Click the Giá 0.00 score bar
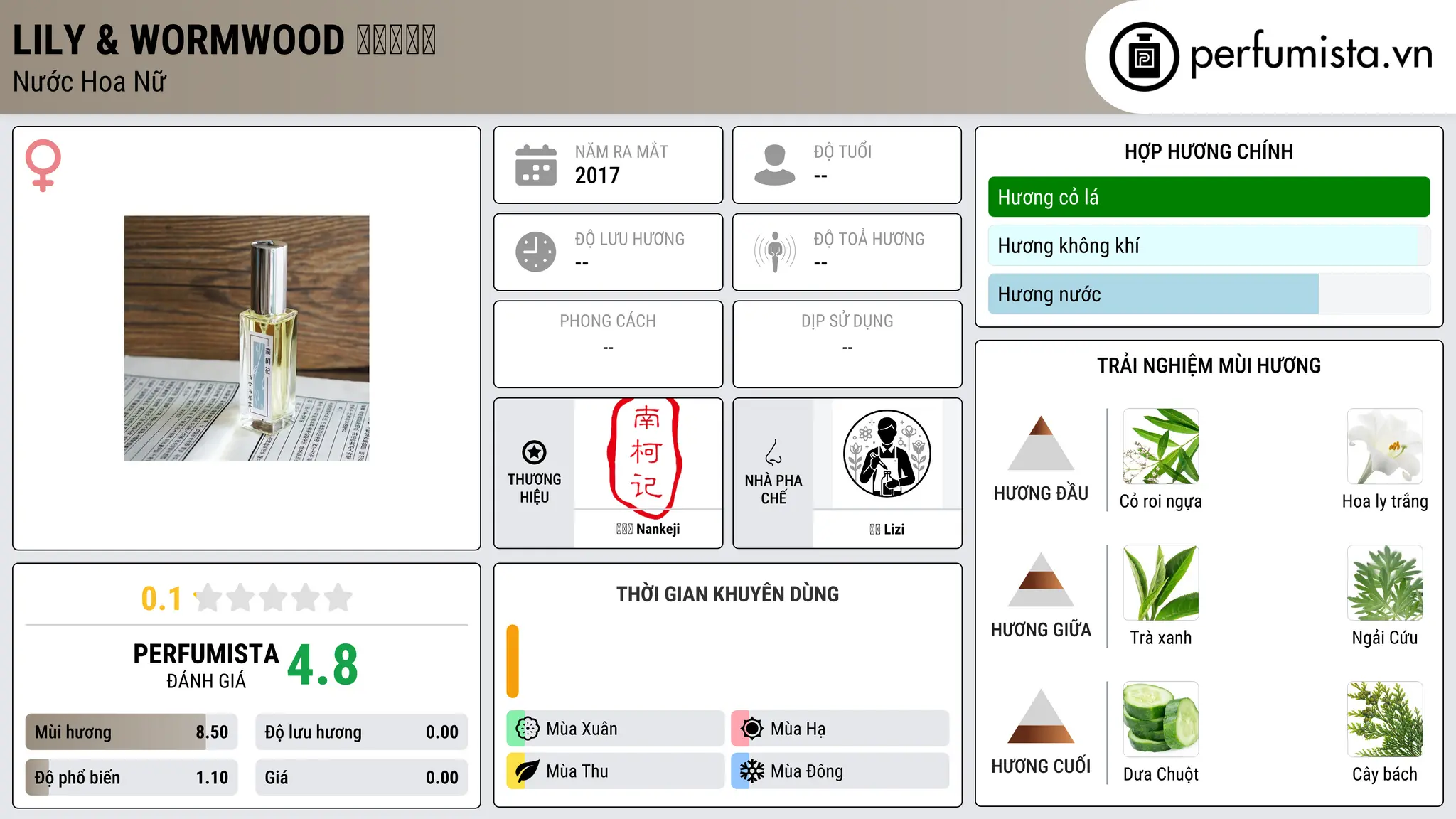The width and height of the screenshot is (1456, 819). tap(362, 778)
